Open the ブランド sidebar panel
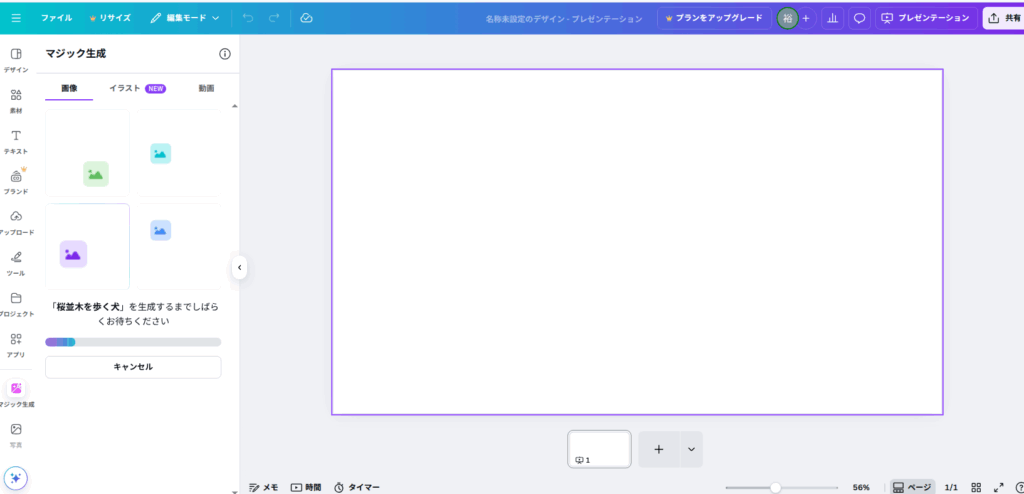 coord(16,182)
